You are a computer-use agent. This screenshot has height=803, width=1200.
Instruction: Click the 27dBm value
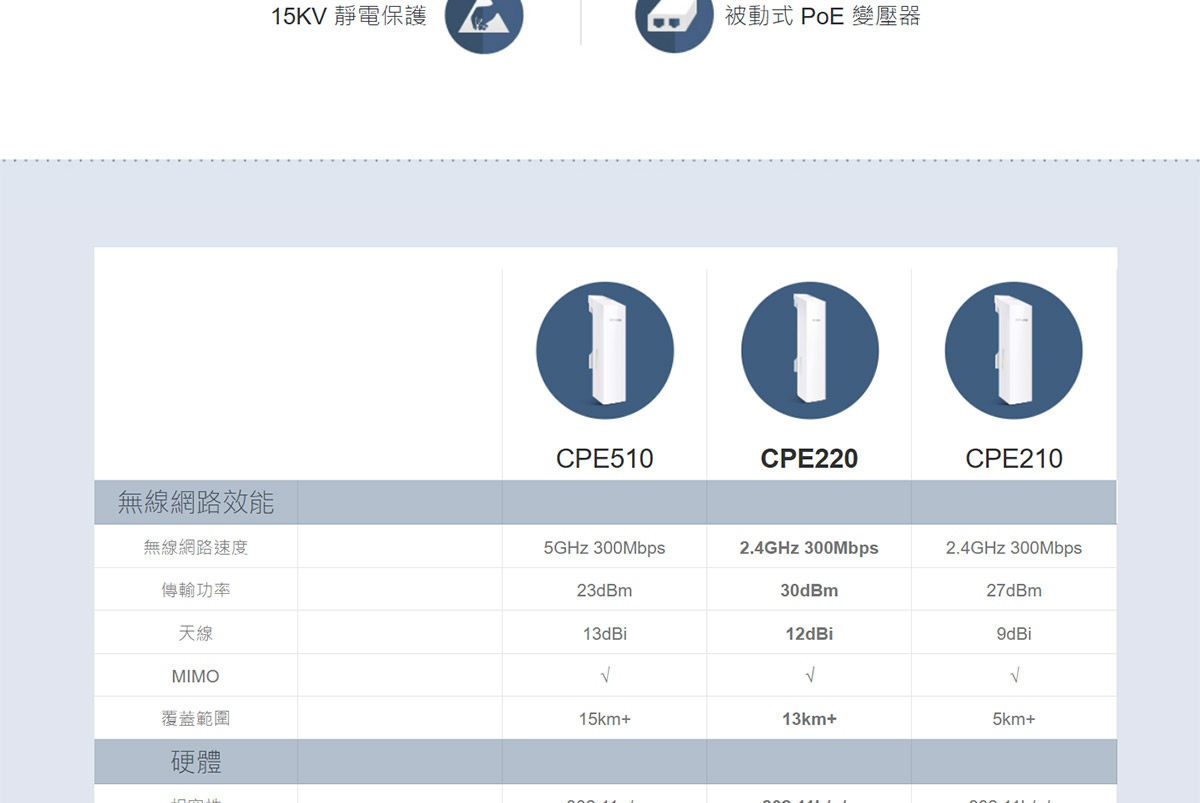point(1014,591)
